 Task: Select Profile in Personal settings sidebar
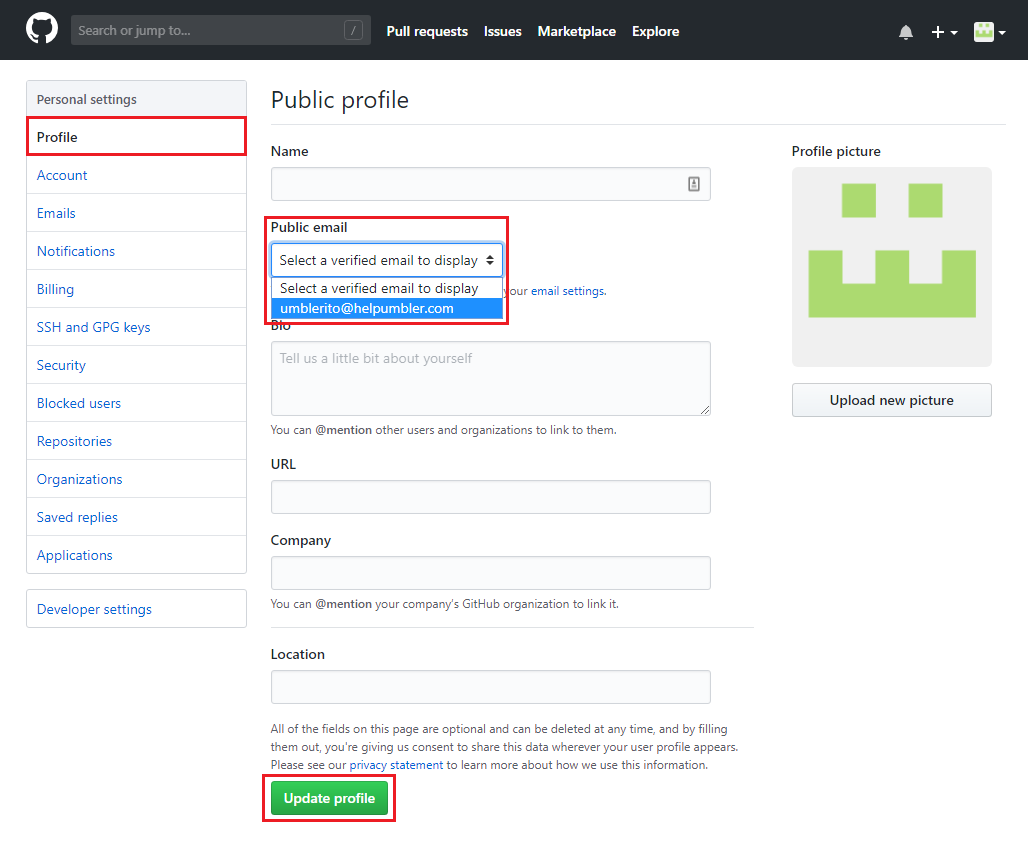click(x=136, y=137)
